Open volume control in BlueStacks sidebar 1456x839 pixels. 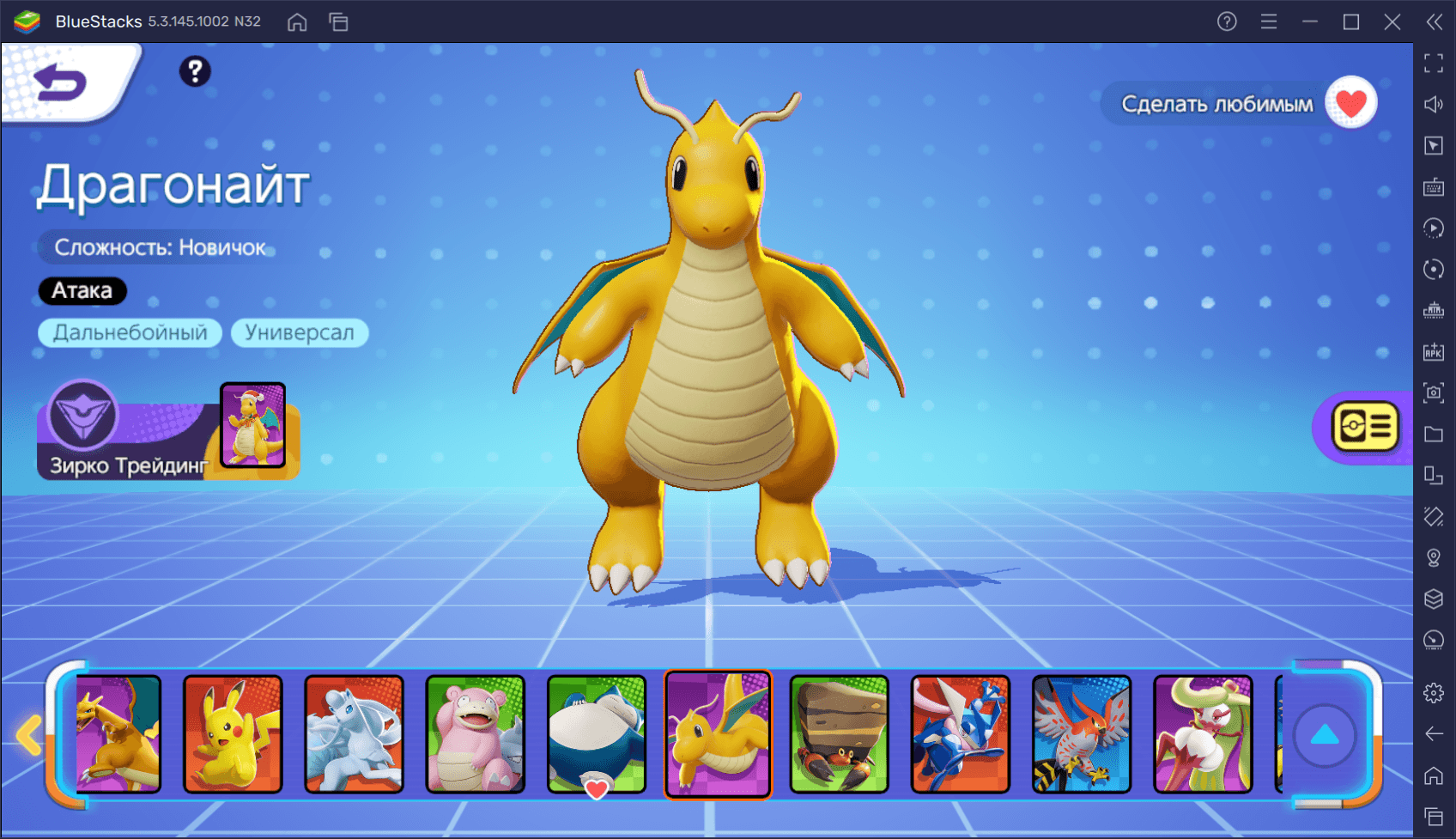(1434, 104)
